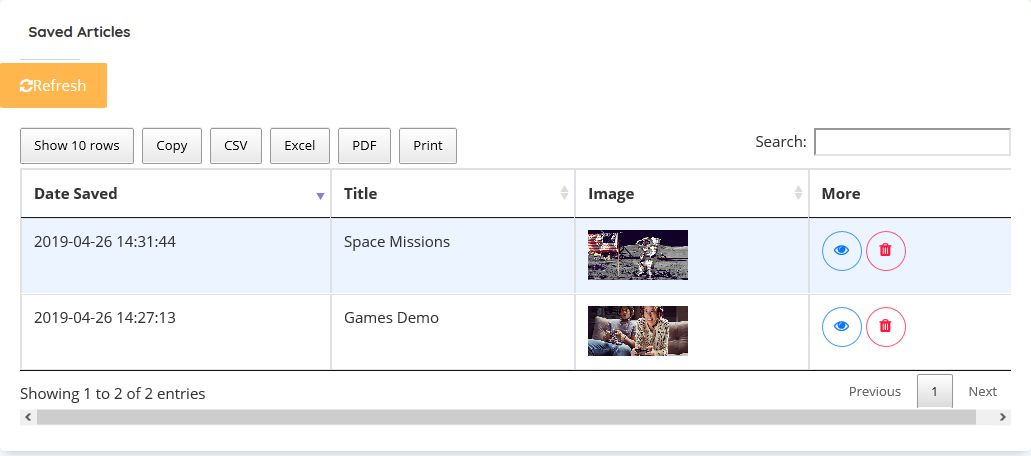The height and width of the screenshot is (456, 1031).
Task: Click the horizontal scrollbar right arrow
Action: pos(1003,417)
